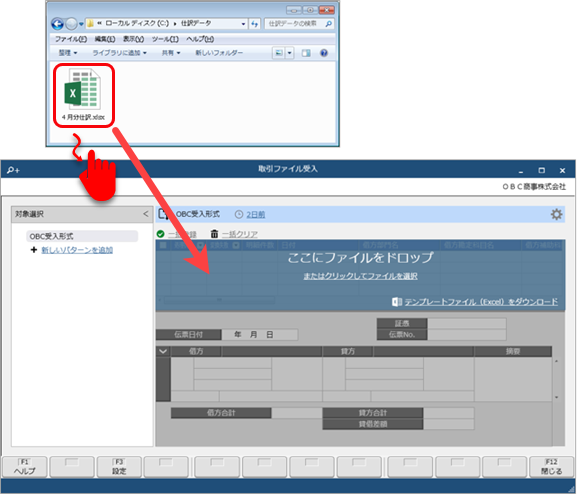
Task: Click 新しいパターンを追加 link
Action: point(77,250)
